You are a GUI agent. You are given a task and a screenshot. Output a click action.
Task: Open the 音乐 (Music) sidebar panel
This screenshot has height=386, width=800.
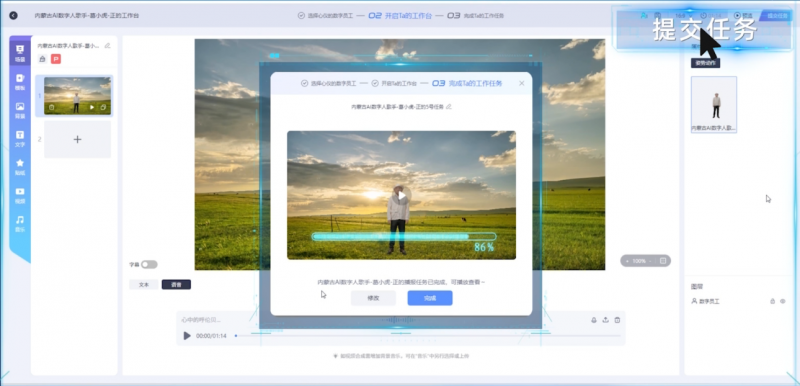click(x=20, y=224)
